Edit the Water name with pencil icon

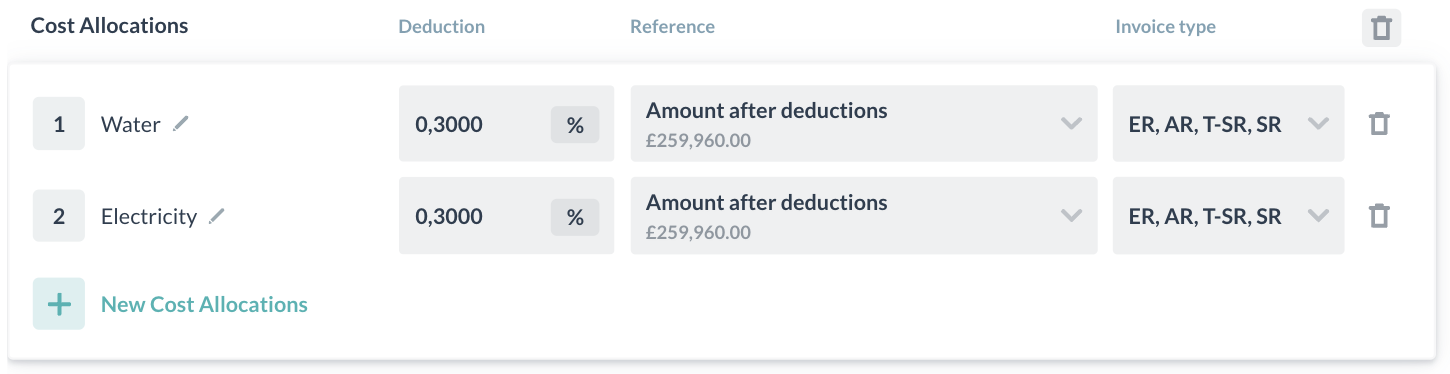pos(180,124)
